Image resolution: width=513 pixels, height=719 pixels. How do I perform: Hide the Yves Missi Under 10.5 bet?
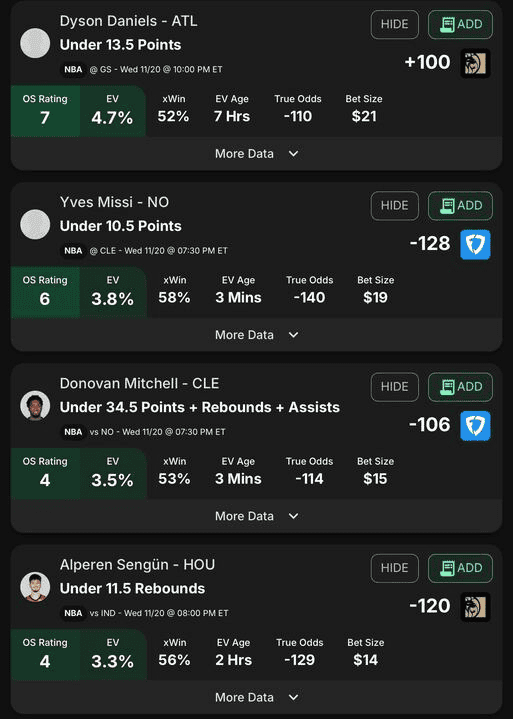(x=395, y=205)
